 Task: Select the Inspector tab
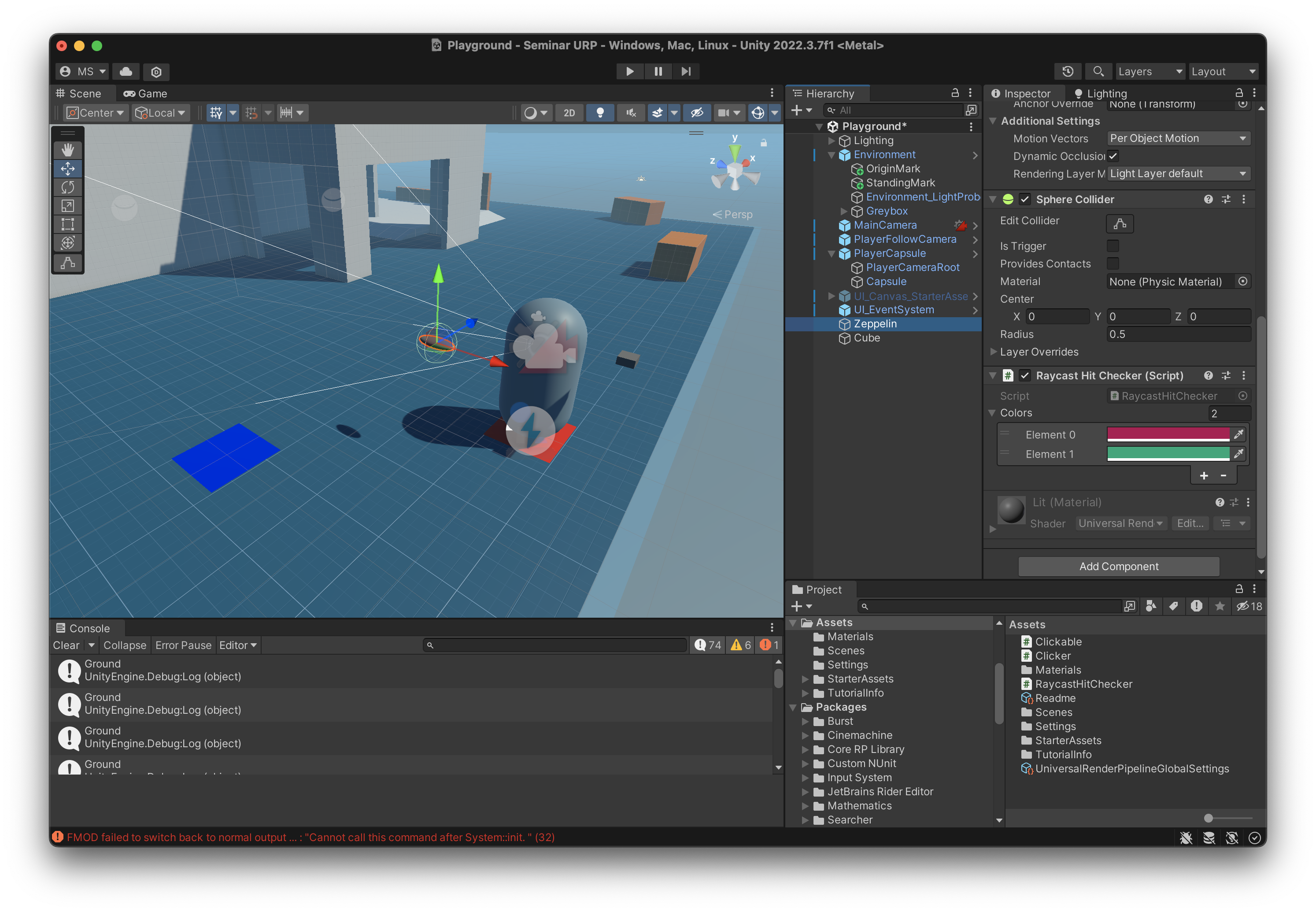click(x=1021, y=94)
